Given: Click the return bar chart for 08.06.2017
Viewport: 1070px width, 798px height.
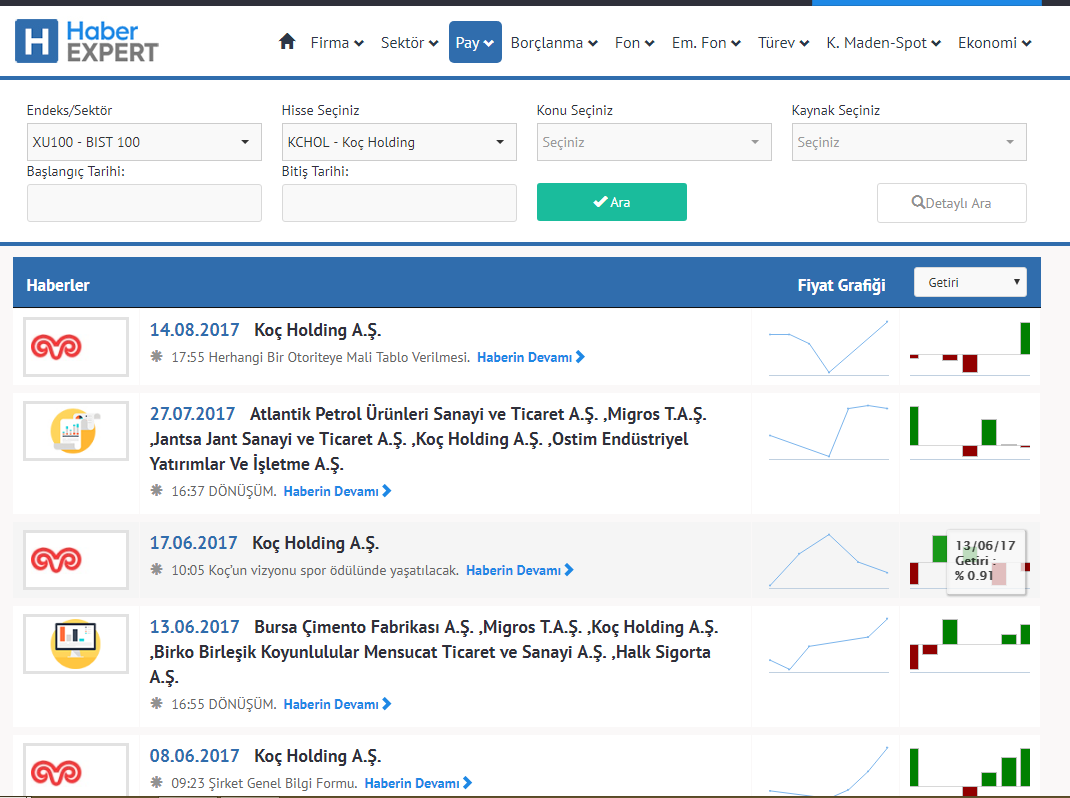Looking at the screenshot, I should tap(970, 771).
